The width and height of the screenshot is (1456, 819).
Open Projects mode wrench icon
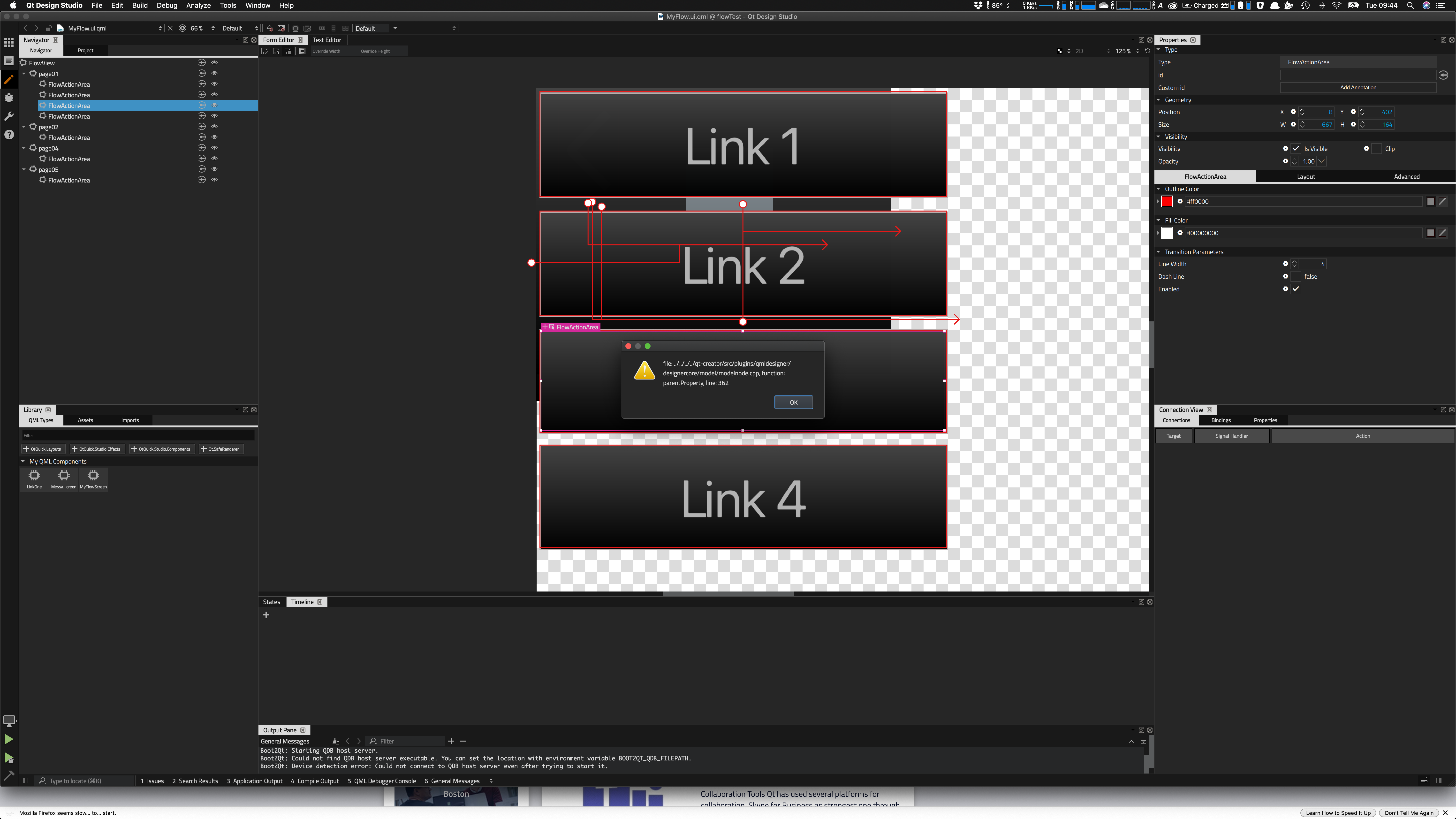9,116
